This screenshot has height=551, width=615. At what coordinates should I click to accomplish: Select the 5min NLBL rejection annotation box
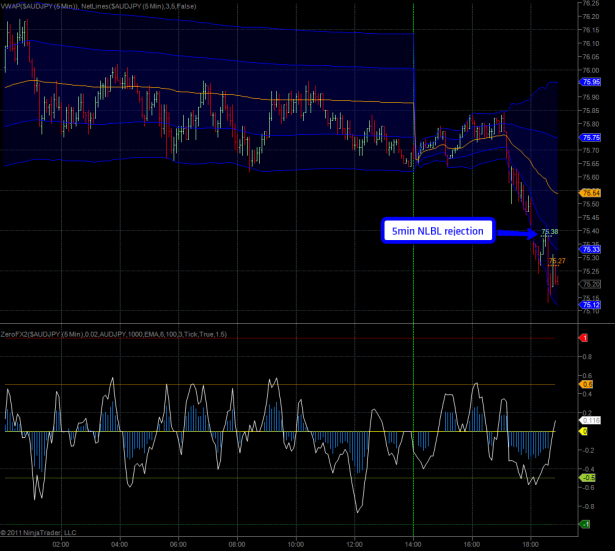(x=438, y=232)
